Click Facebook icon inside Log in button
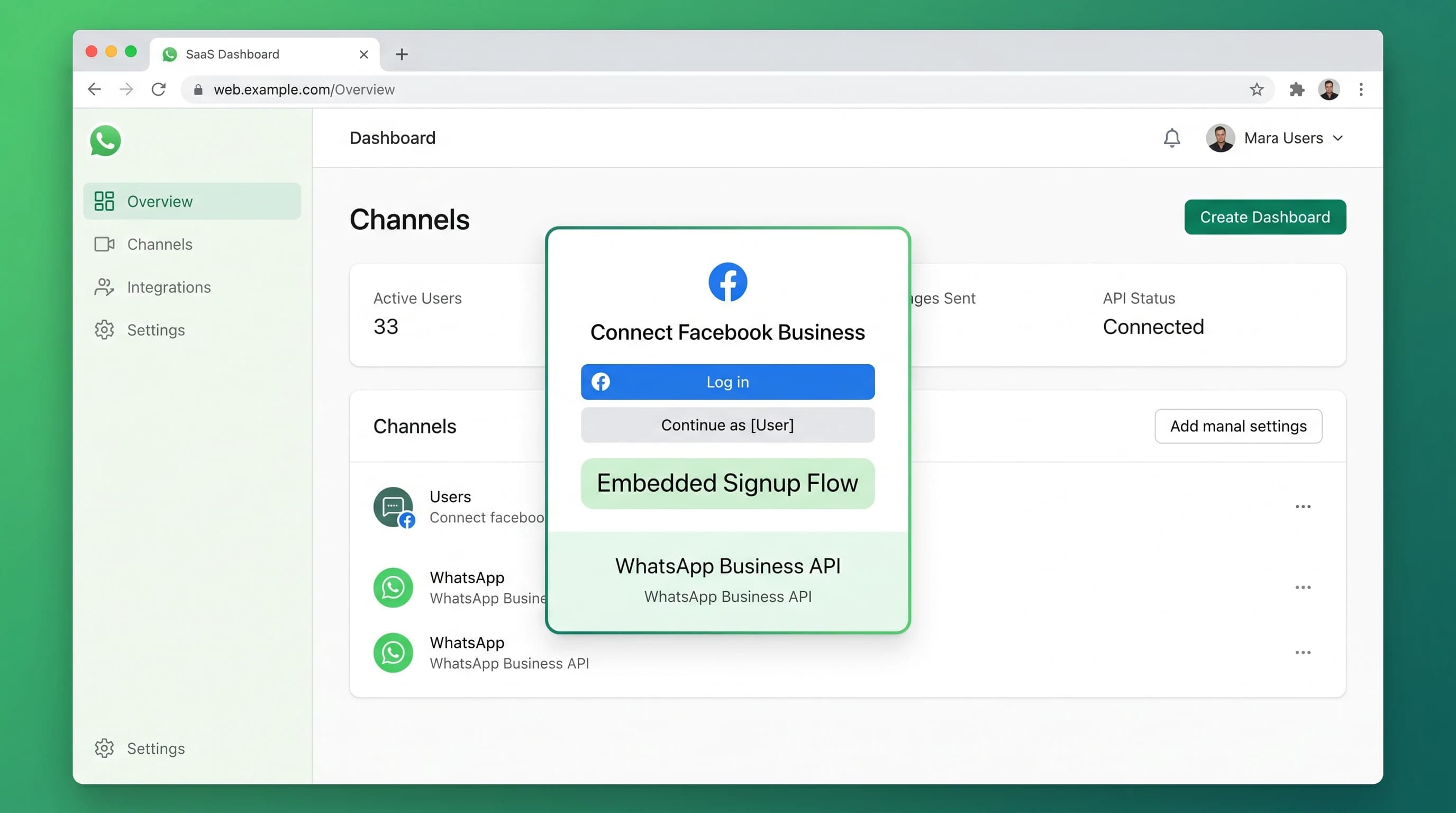The image size is (1456, 813). (600, 382)
